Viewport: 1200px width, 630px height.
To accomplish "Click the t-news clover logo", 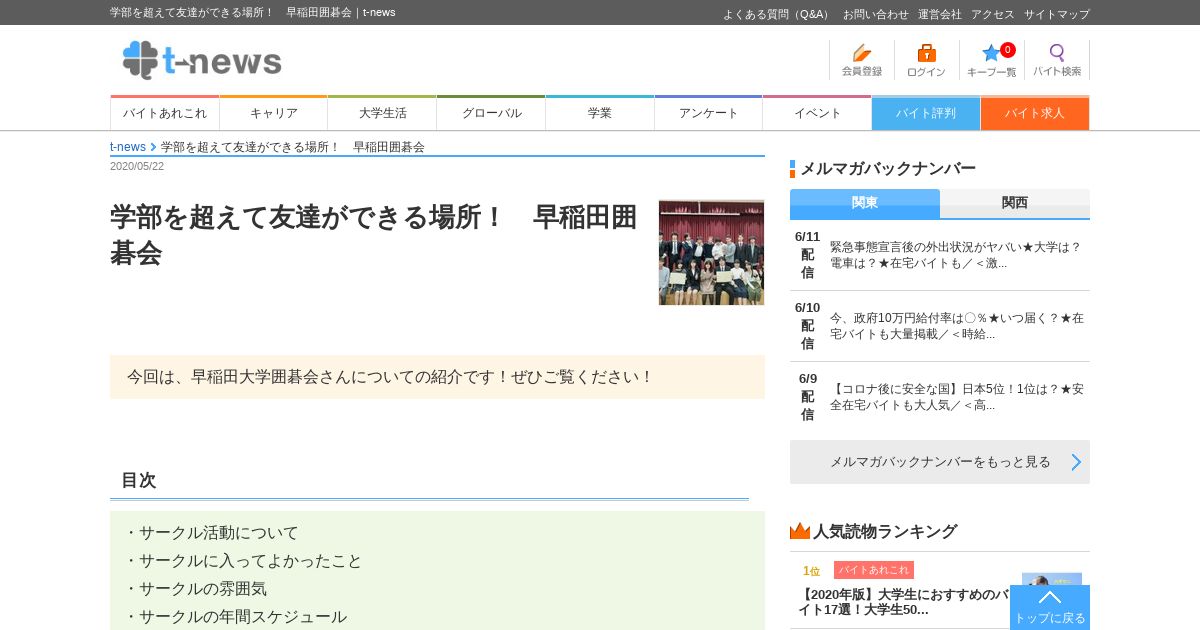I will coord(202,60).
